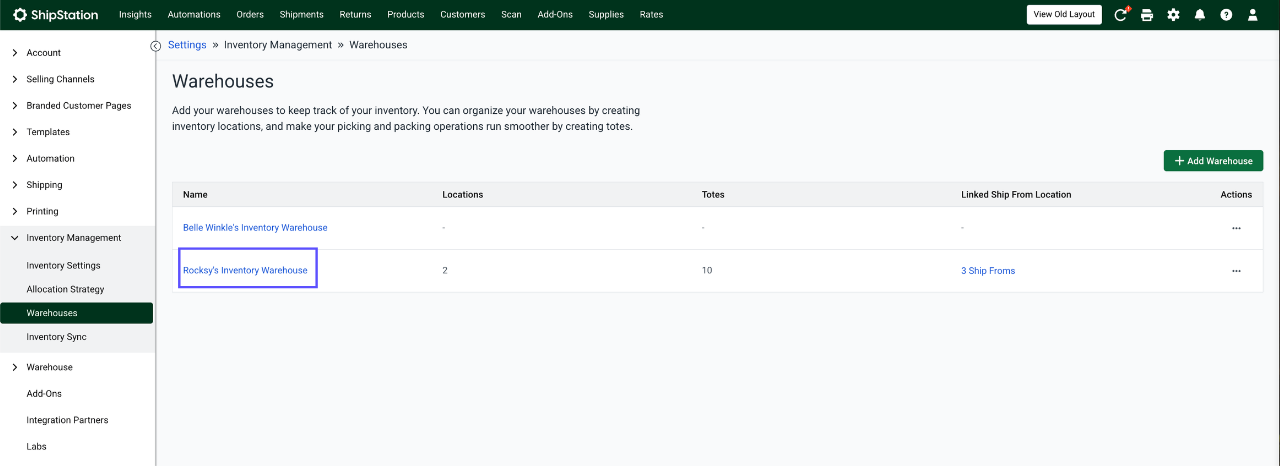Click the 3 Ship Froms link

[x=988, y=271]
